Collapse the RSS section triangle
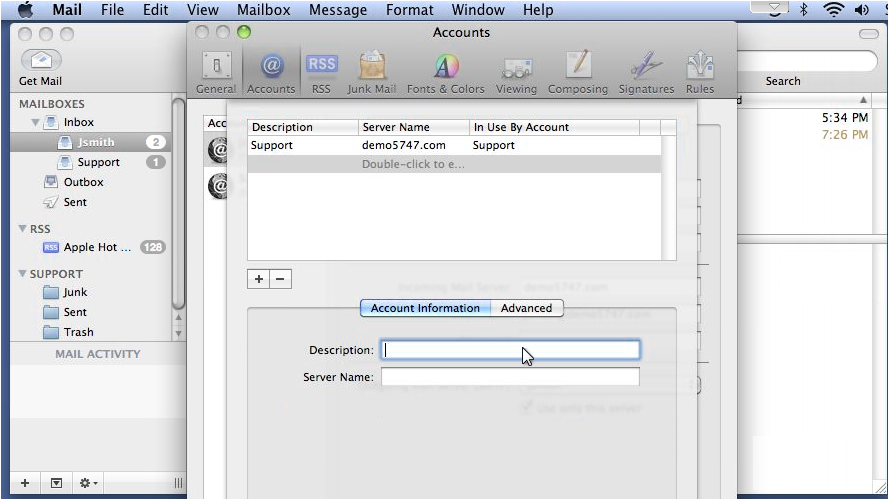Viewport: 889px width, 500px height. (x=23, y=228)
